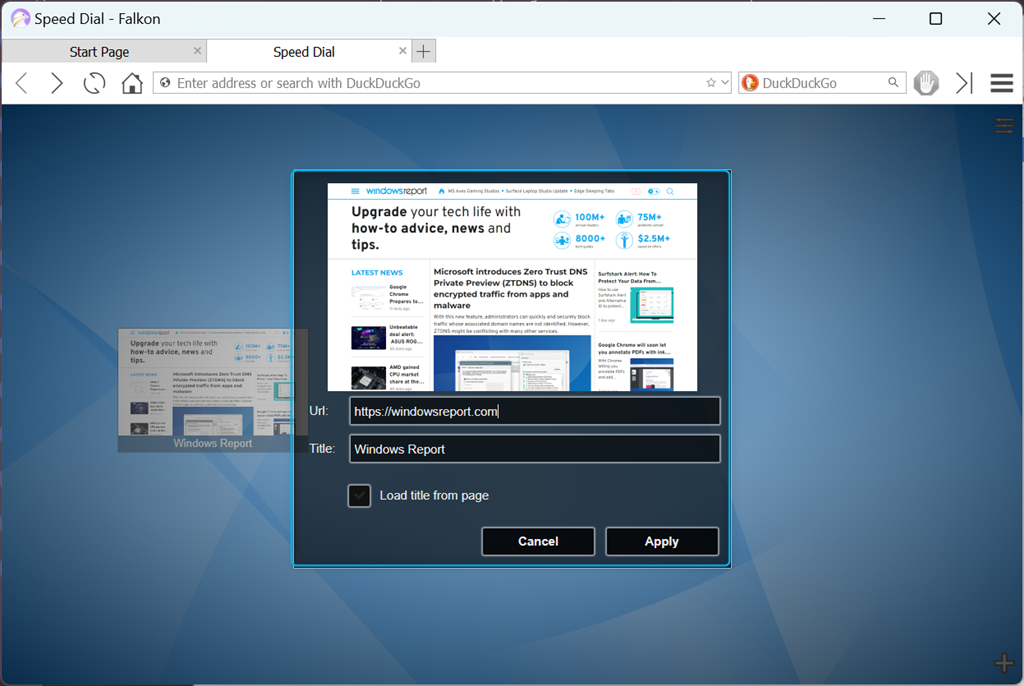This screenshot has width=1024, height=686.
Task: Go forward with the forward arrow
Action: click(57, 84)
